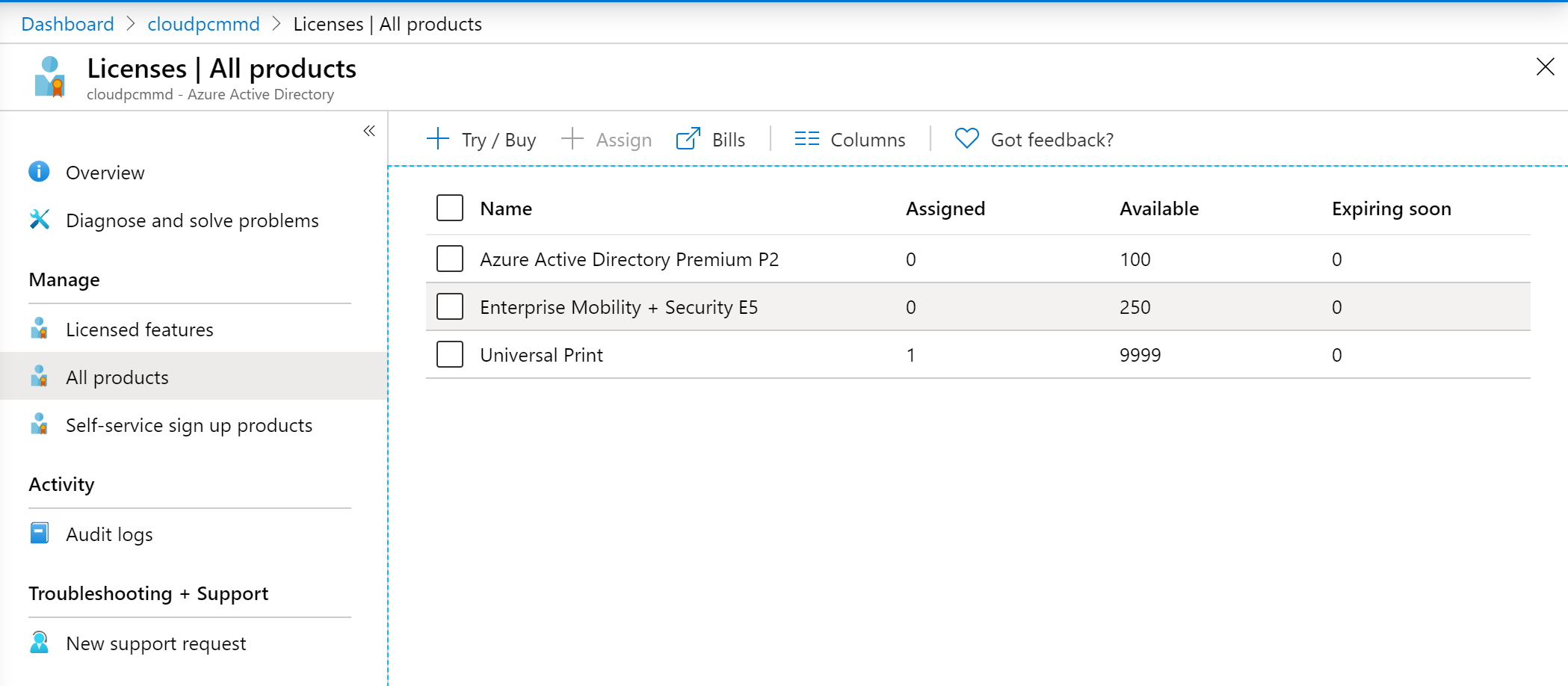The height and width of the screenshot is (686, 1568).
Task: Click the Got feedback heart icon
Action: tap(966, 139)
